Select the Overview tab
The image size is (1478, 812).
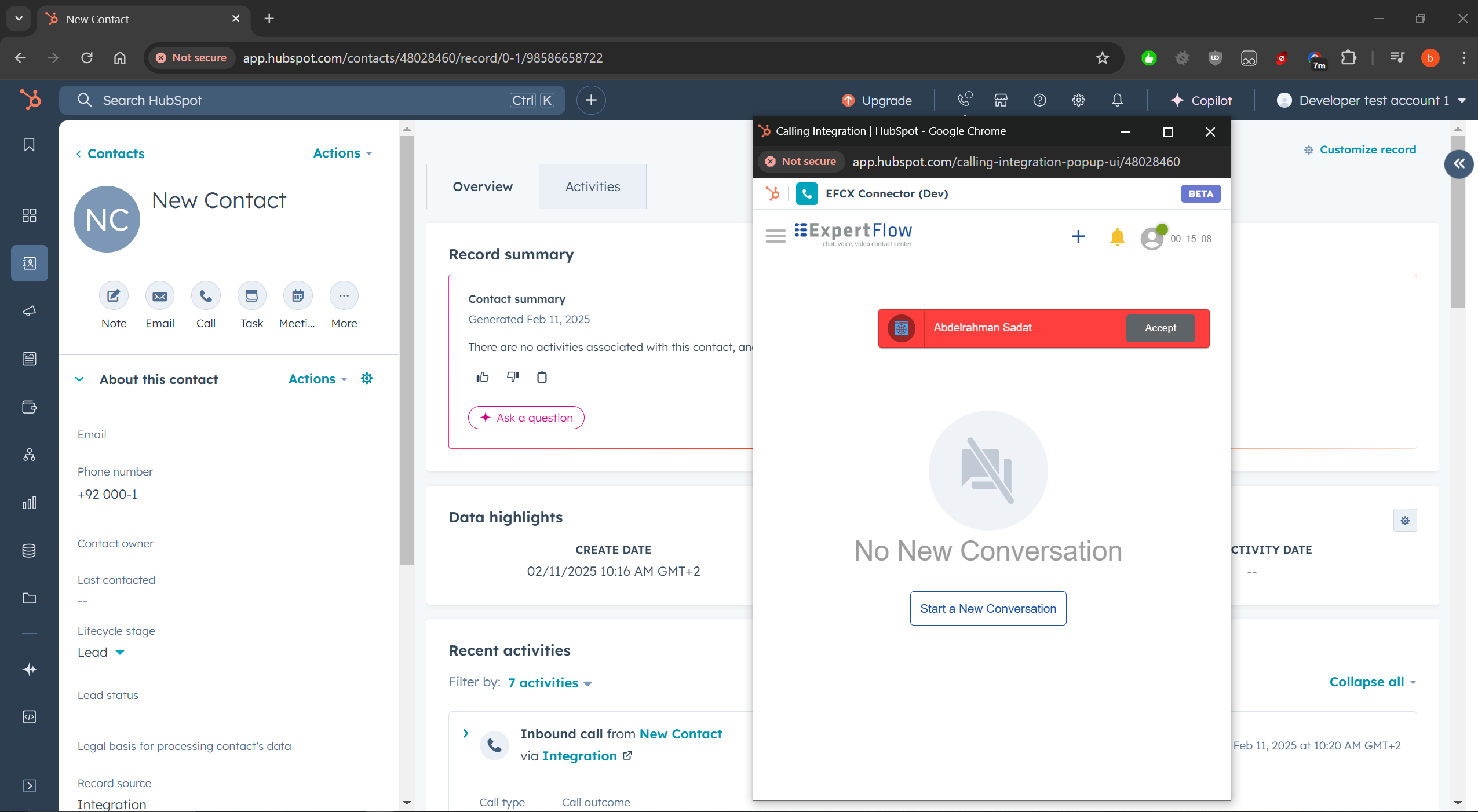[482, 186]
